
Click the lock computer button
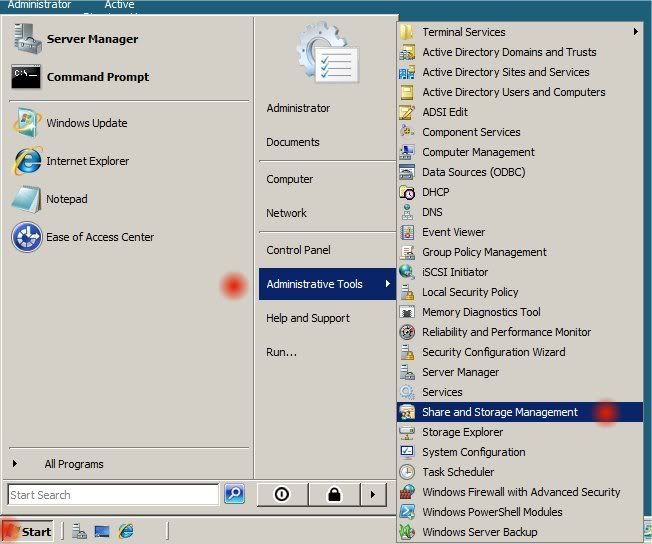[x=334, y=495]
